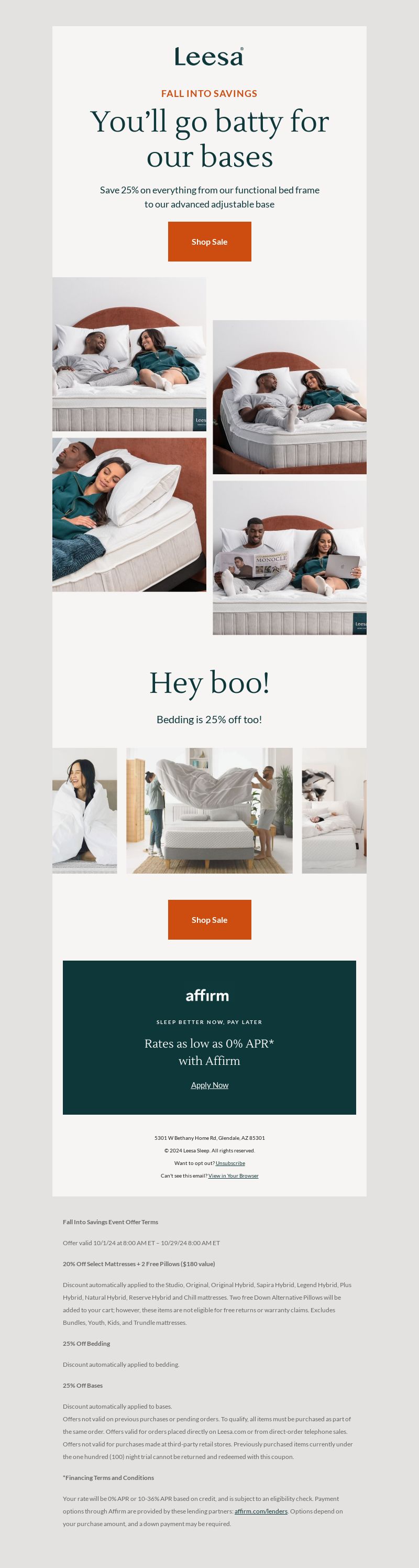Image resolution: width=419 pixels, height=1568 pixels.
Task: Open View in Your Browser link
Action: coord(233,1176)
